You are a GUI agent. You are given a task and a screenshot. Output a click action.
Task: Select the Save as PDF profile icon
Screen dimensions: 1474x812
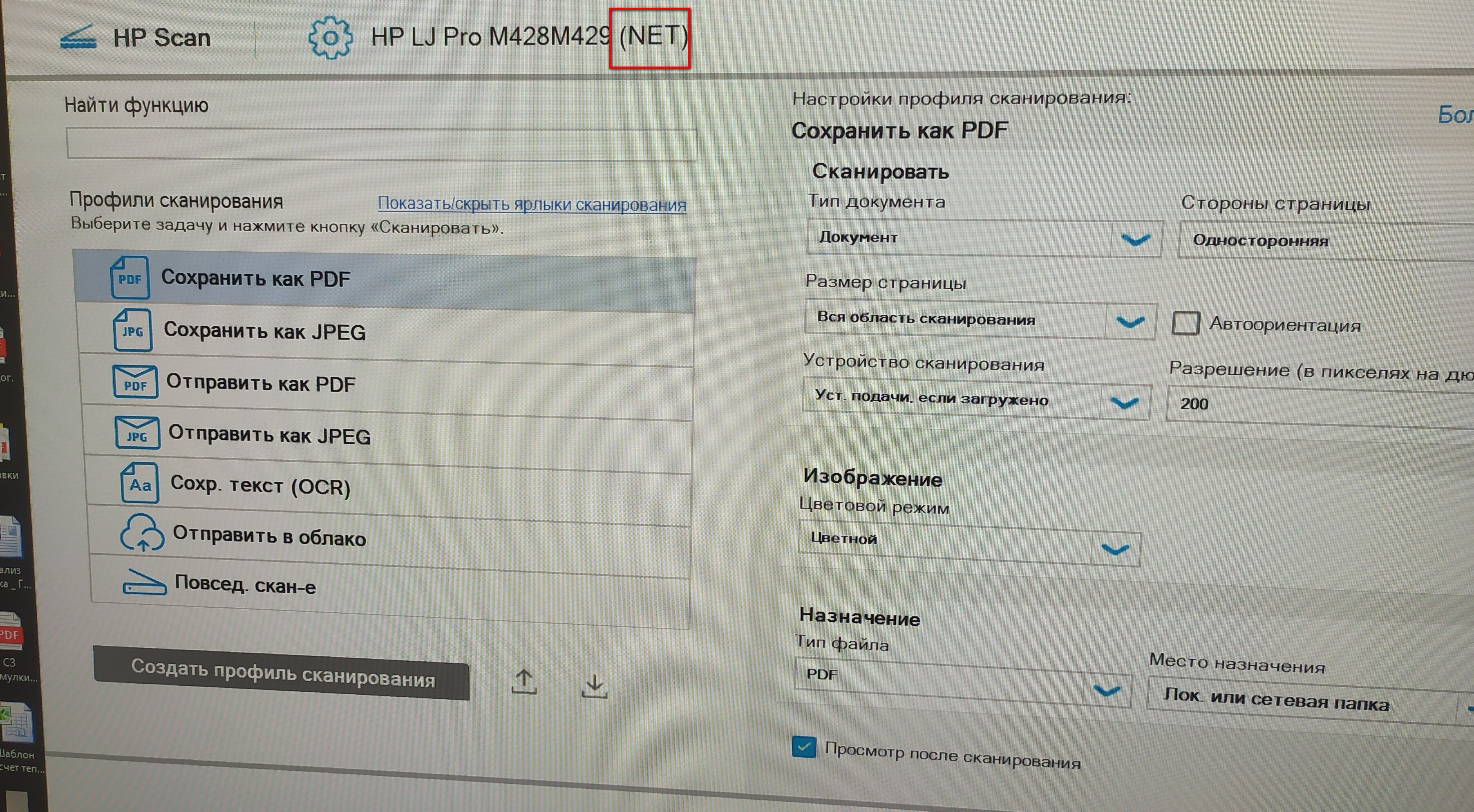(x=130, y=278)
